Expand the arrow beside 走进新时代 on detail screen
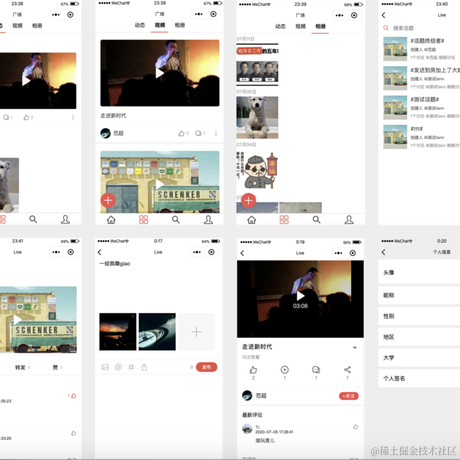 [x=355, y=348]
